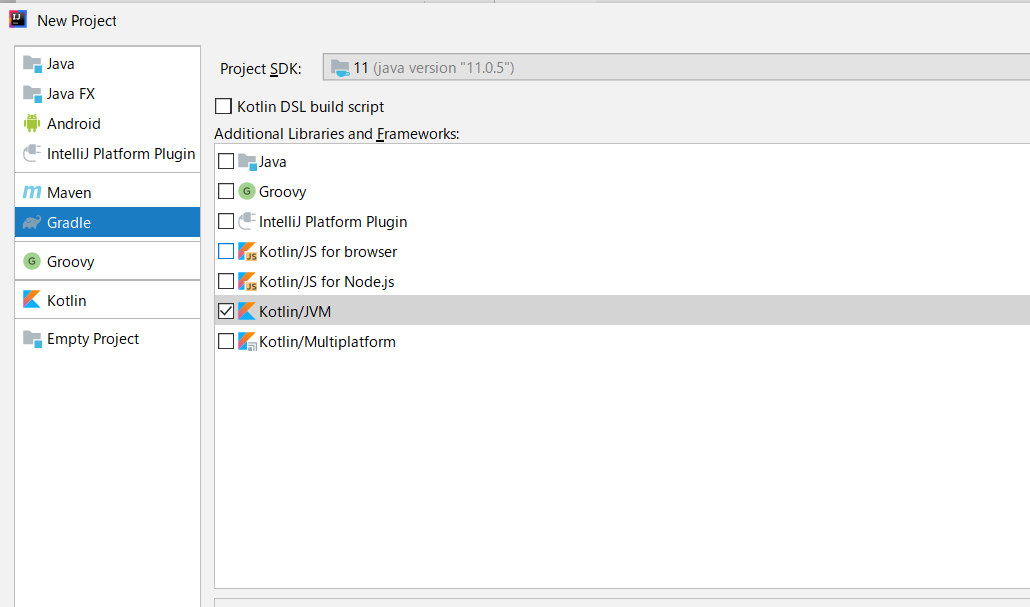Image resolution: width=1030 pixels, height=607 pixels.
Task: Select Maven label in sidebar
Action: (69, 192)
